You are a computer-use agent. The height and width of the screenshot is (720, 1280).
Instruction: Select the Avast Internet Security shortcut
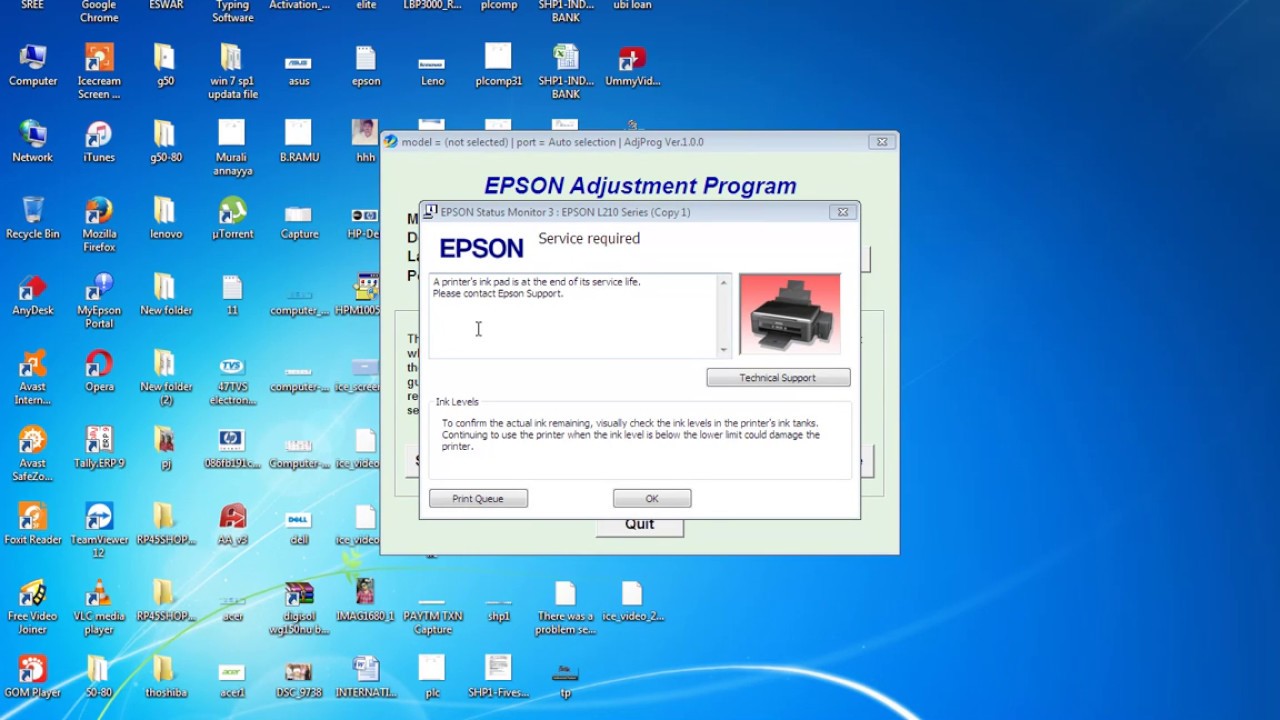(33, 378)
